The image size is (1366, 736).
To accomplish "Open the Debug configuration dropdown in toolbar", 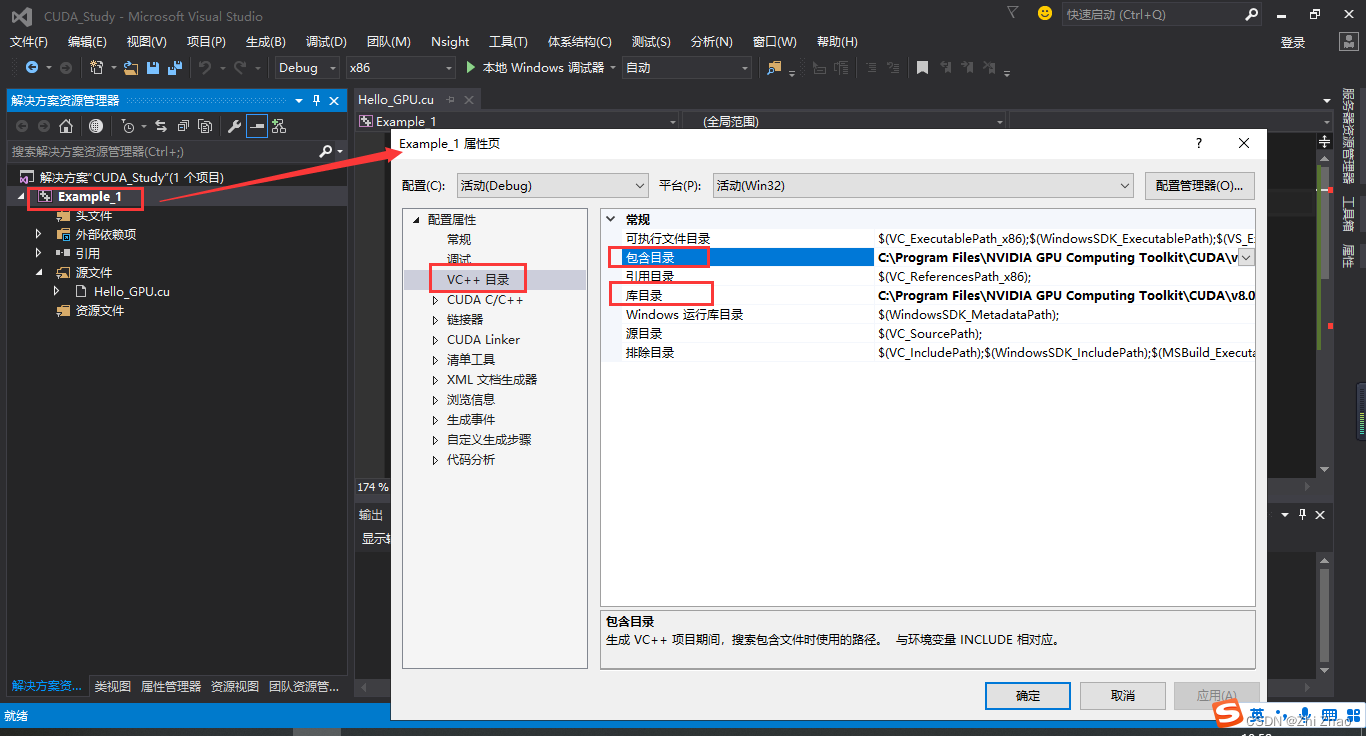I will coord(309,67).
